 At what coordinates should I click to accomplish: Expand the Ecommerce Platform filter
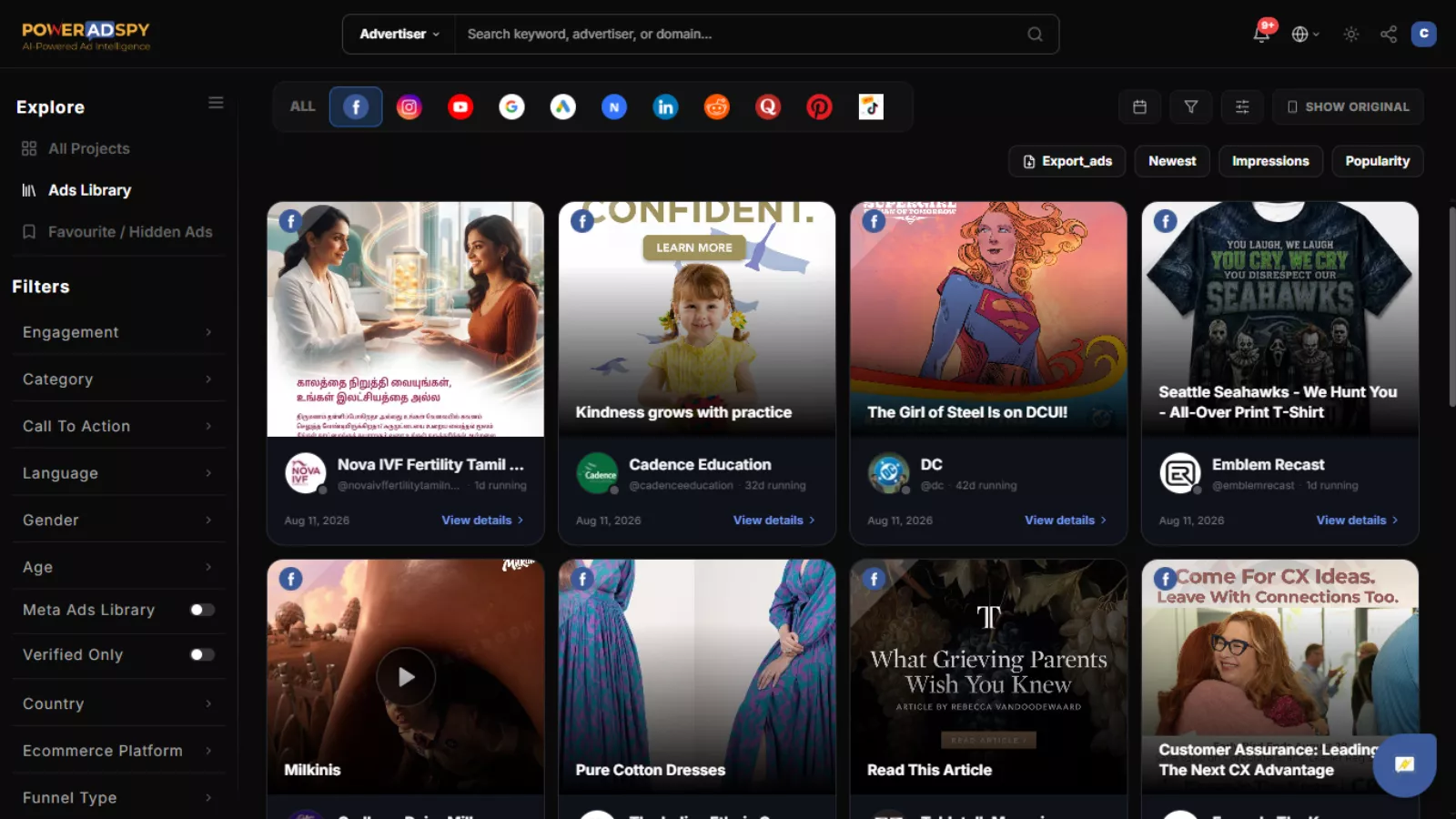click(118, 751)
